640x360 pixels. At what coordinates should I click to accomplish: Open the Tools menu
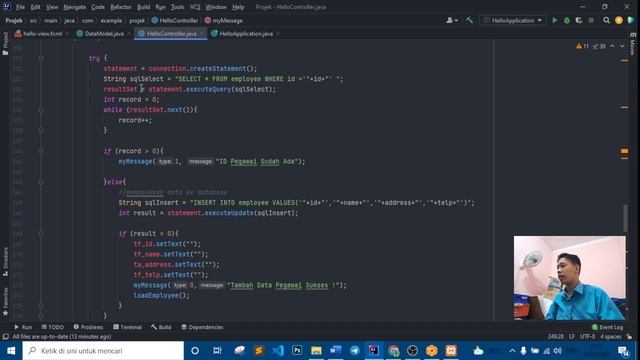tap(178, 7)
